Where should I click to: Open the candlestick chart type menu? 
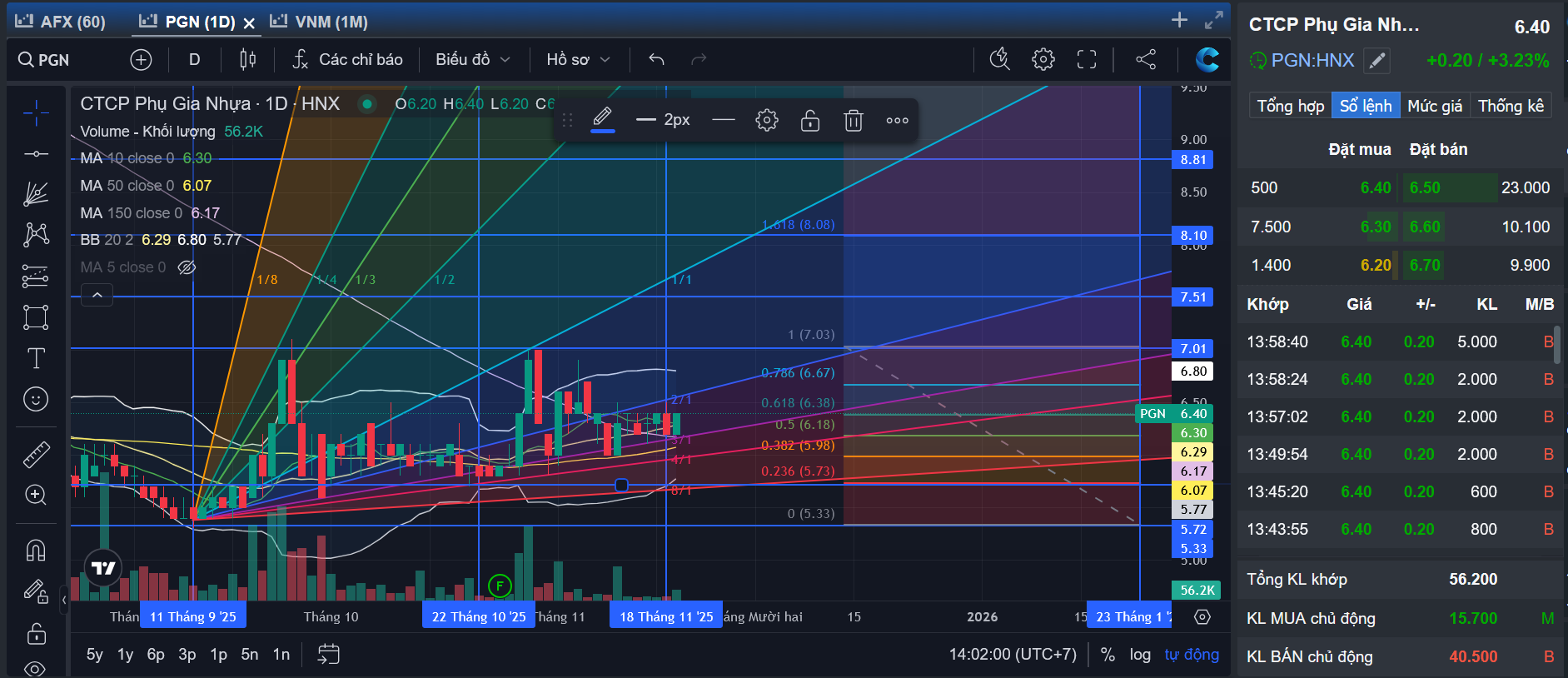[x=247, y=60]
